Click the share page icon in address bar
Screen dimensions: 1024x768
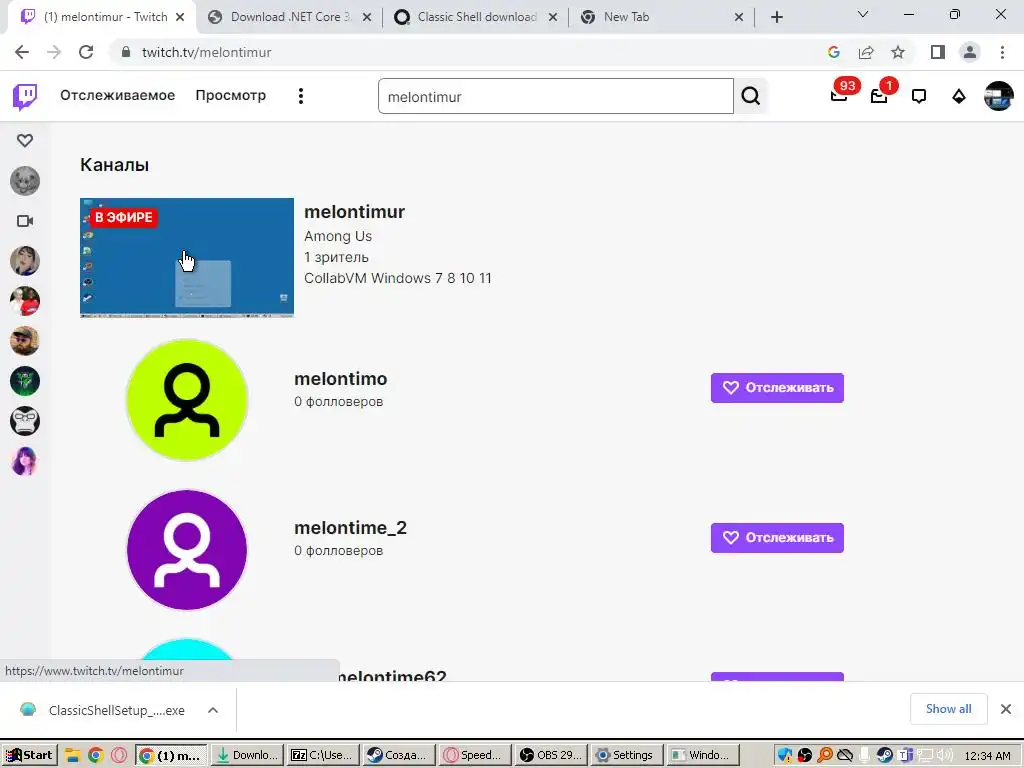click(866, 52)
